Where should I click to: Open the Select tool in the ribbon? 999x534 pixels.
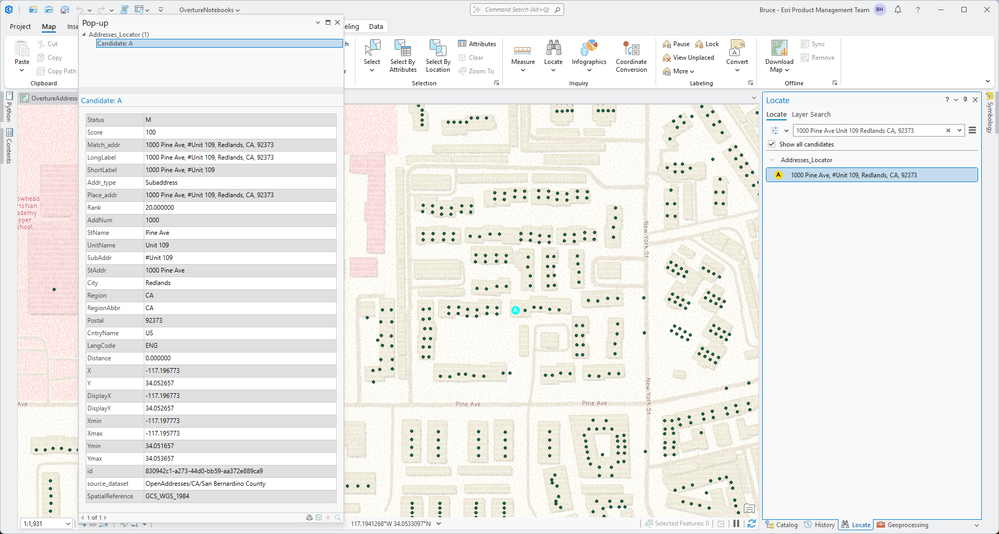tap(371, 54)
